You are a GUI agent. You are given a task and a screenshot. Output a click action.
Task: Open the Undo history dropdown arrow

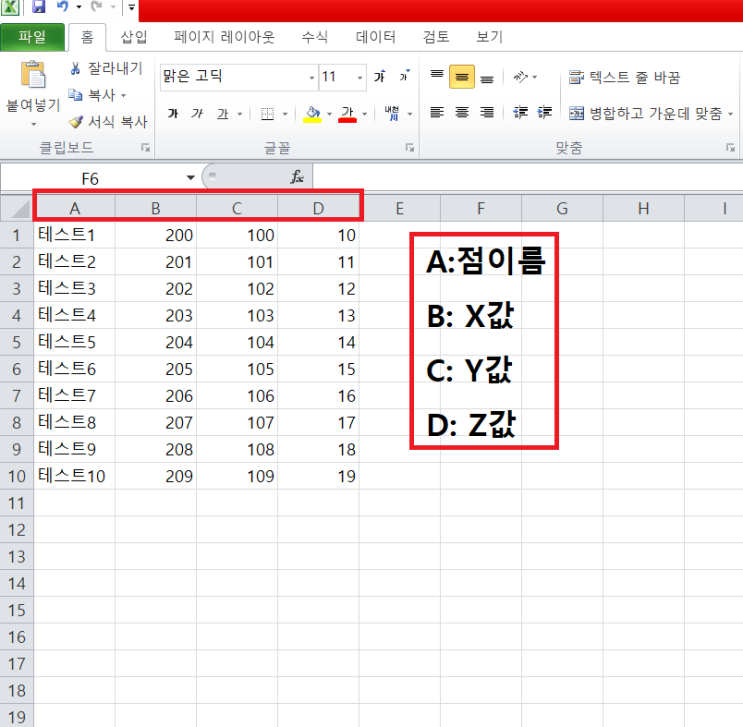click(79, 7)
